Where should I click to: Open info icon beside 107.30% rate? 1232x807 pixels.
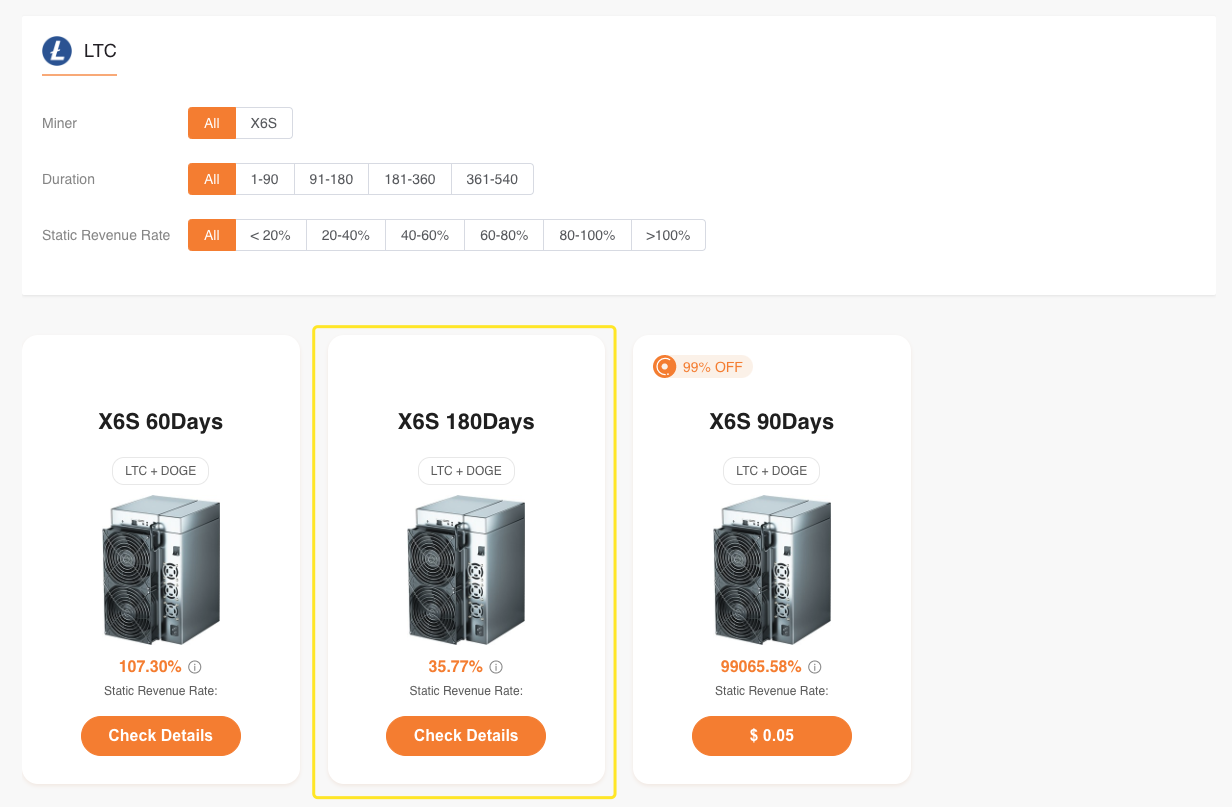point(195,667)
